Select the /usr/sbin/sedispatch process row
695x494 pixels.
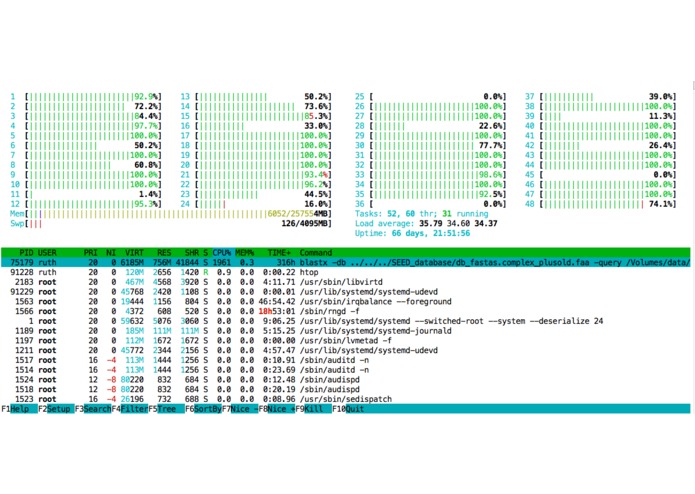[x=346, y=399]
